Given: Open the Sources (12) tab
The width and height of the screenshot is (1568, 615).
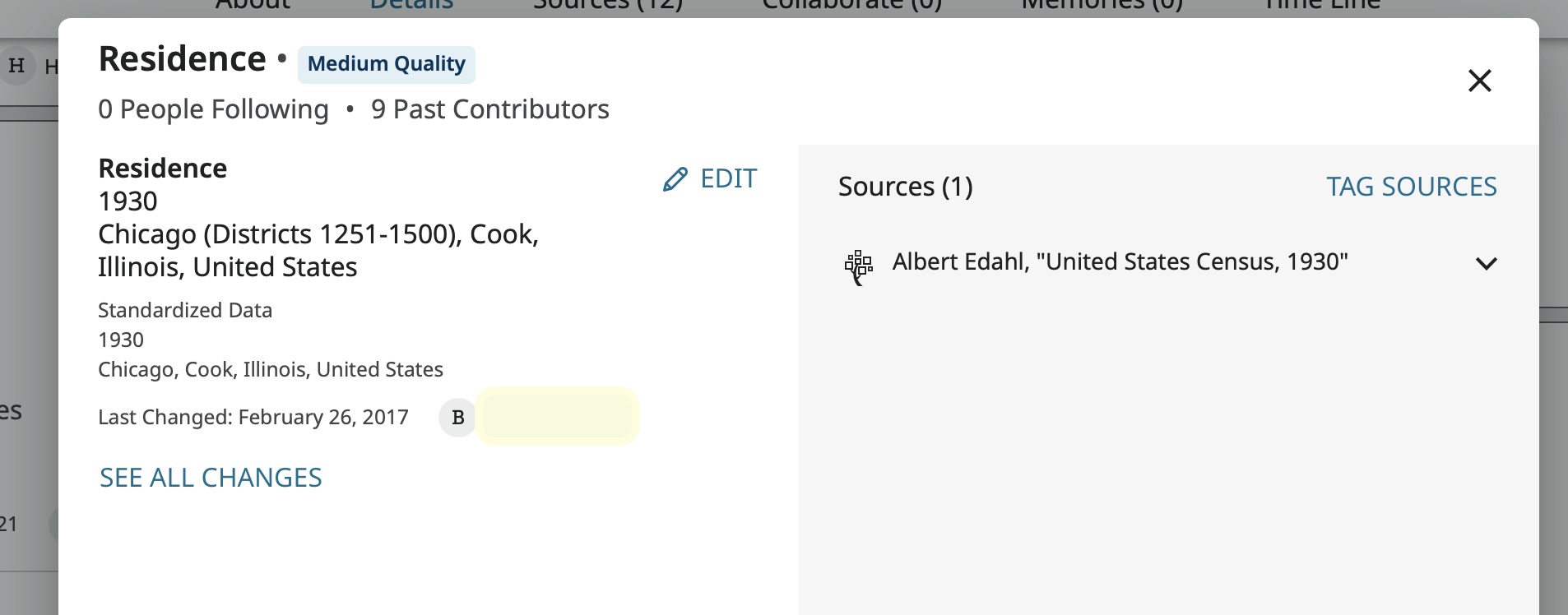Looking at the screenshot, I should click(608, 5).
